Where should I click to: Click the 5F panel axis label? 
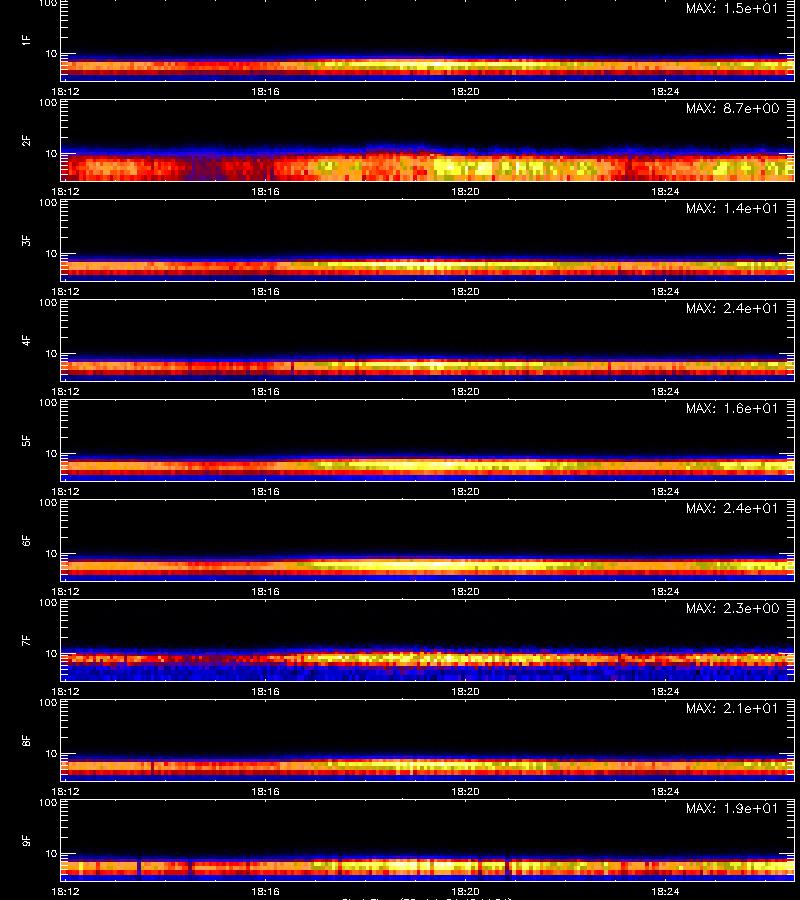pos(25,440)
